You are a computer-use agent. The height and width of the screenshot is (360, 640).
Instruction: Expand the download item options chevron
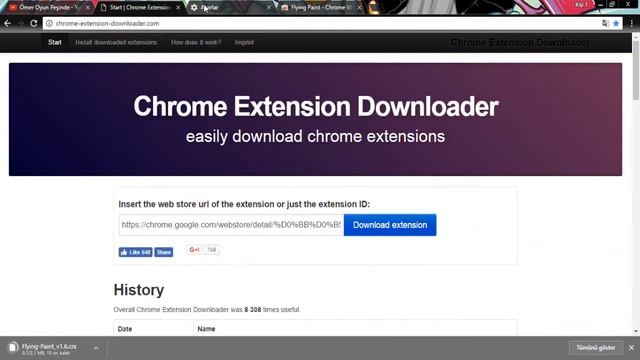[96, 348]
